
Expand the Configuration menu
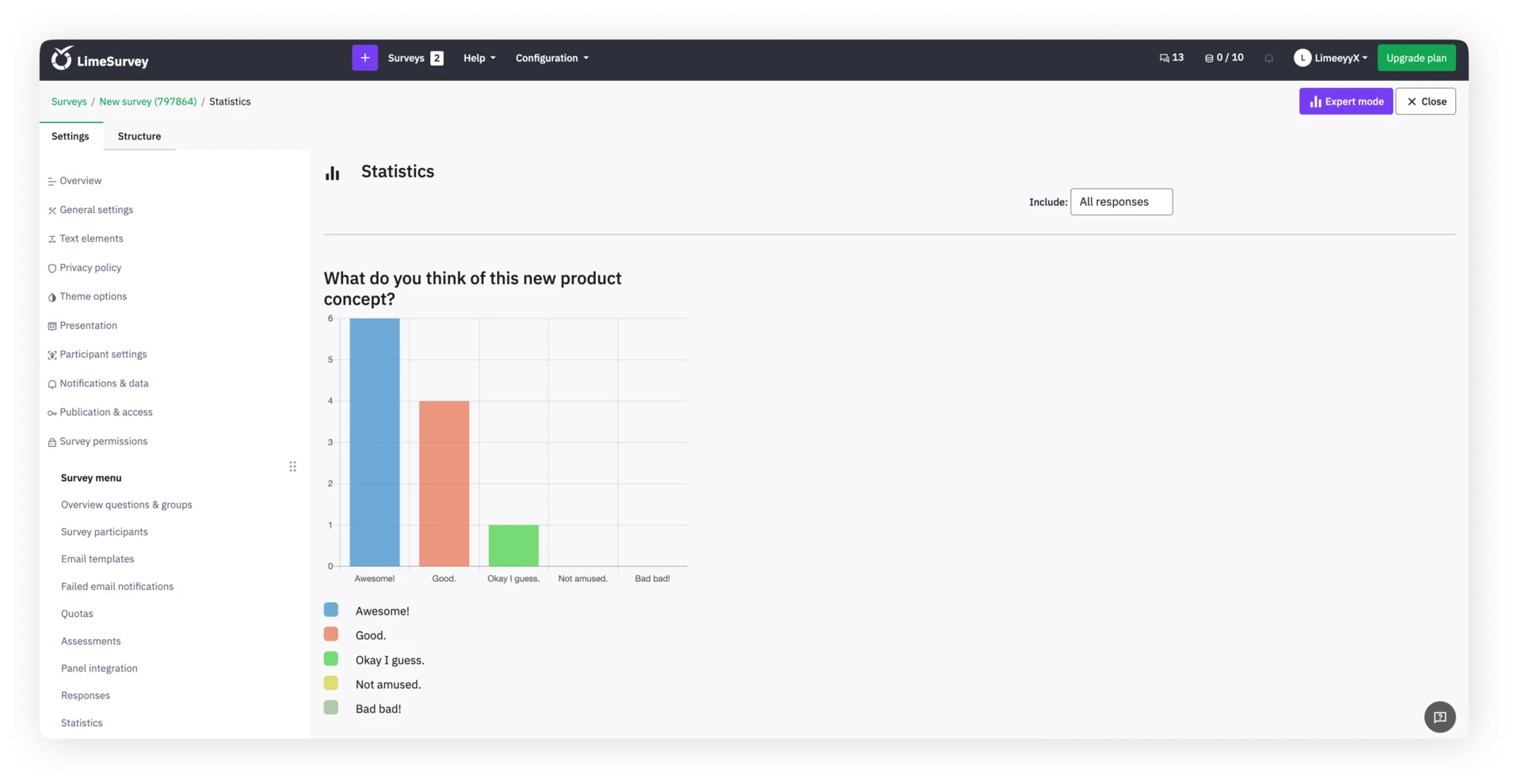pyautogui.click(x=551, y=58)
